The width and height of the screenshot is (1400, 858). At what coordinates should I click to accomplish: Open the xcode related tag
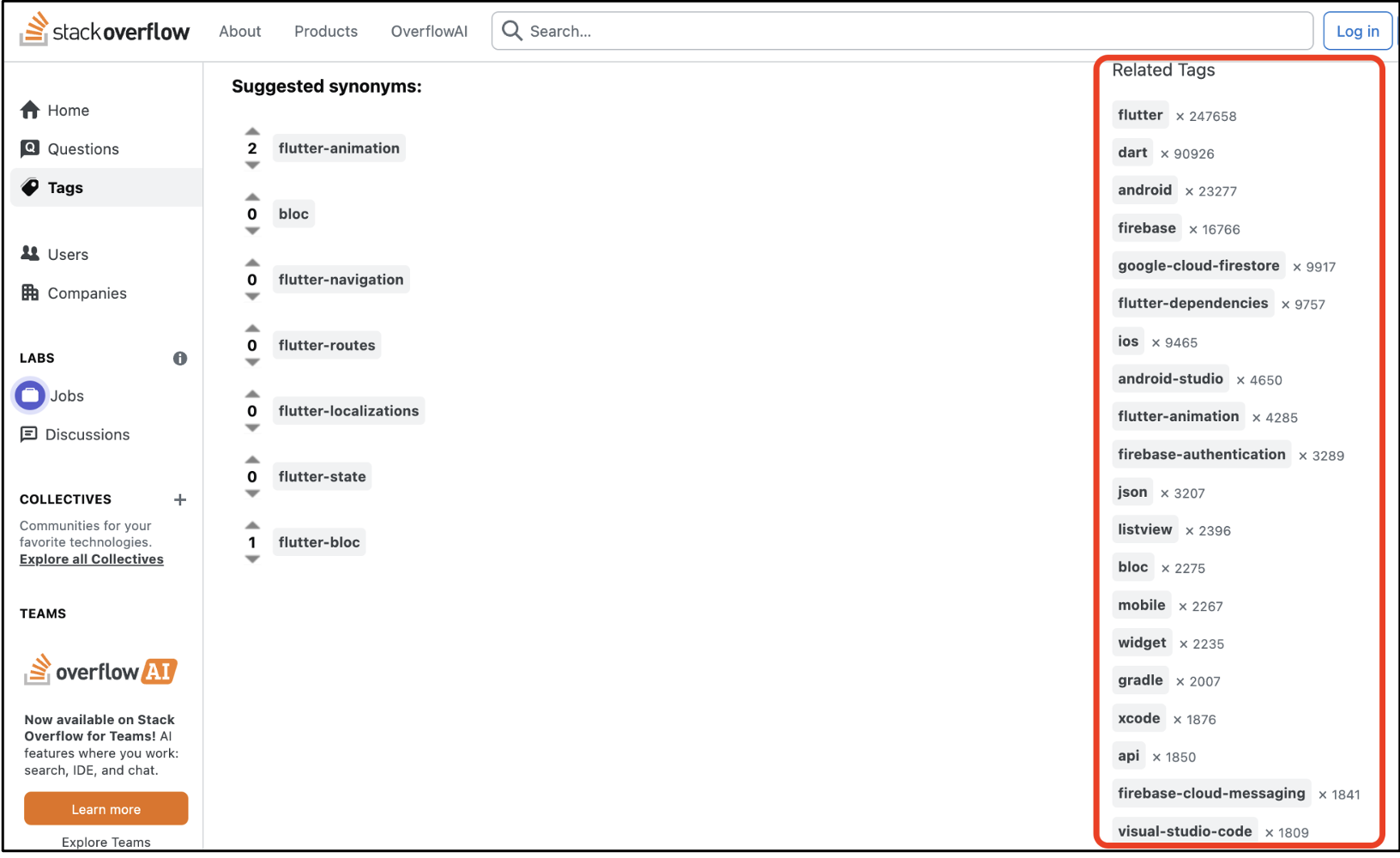(1139, 718)
